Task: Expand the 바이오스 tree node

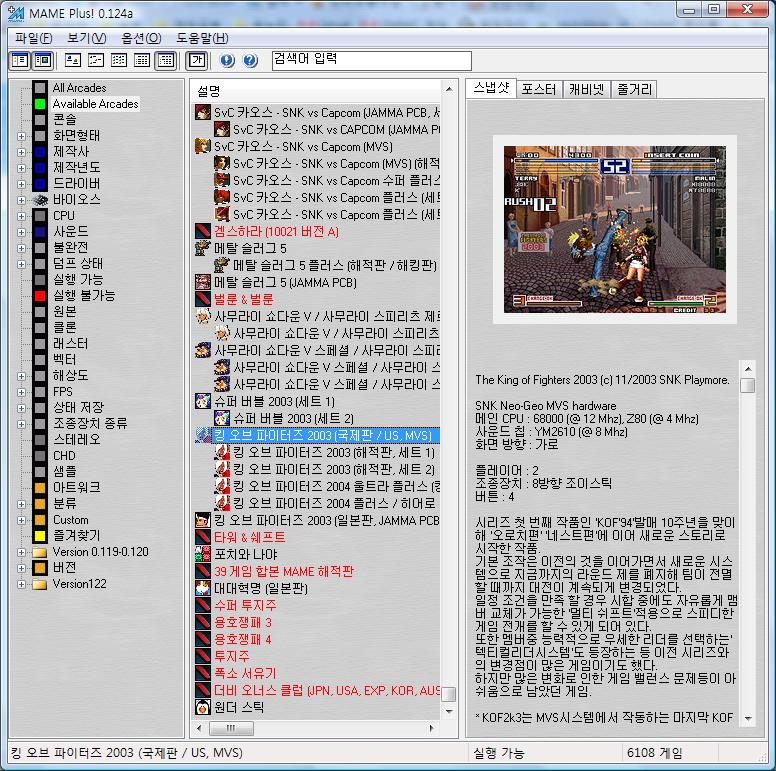Action: tap(21, 200)
